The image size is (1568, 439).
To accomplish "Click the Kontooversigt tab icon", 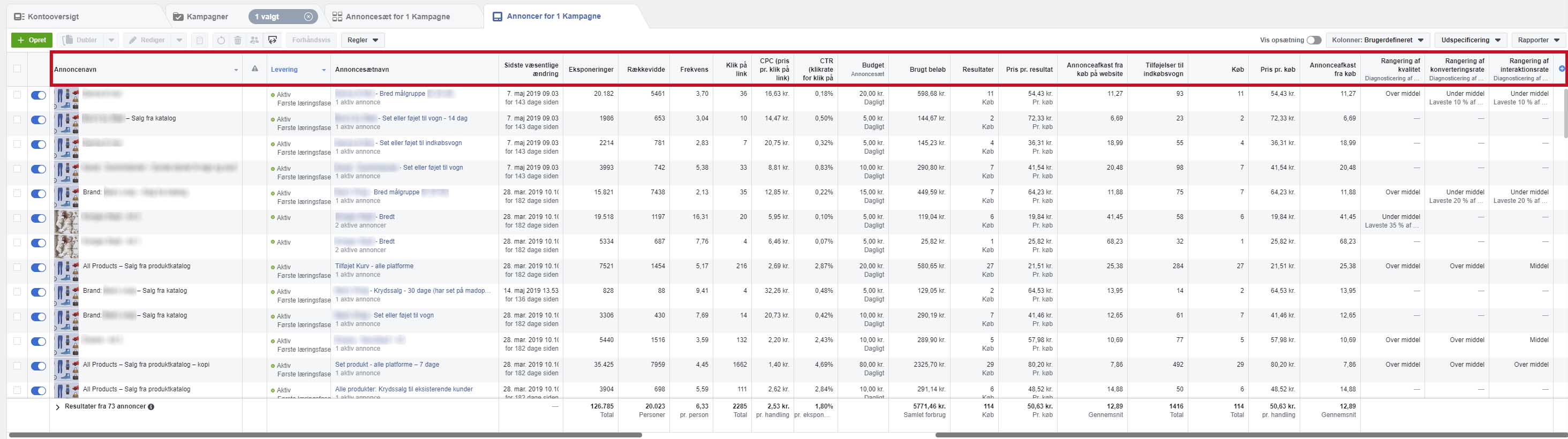I will click(x=19, y=17).
